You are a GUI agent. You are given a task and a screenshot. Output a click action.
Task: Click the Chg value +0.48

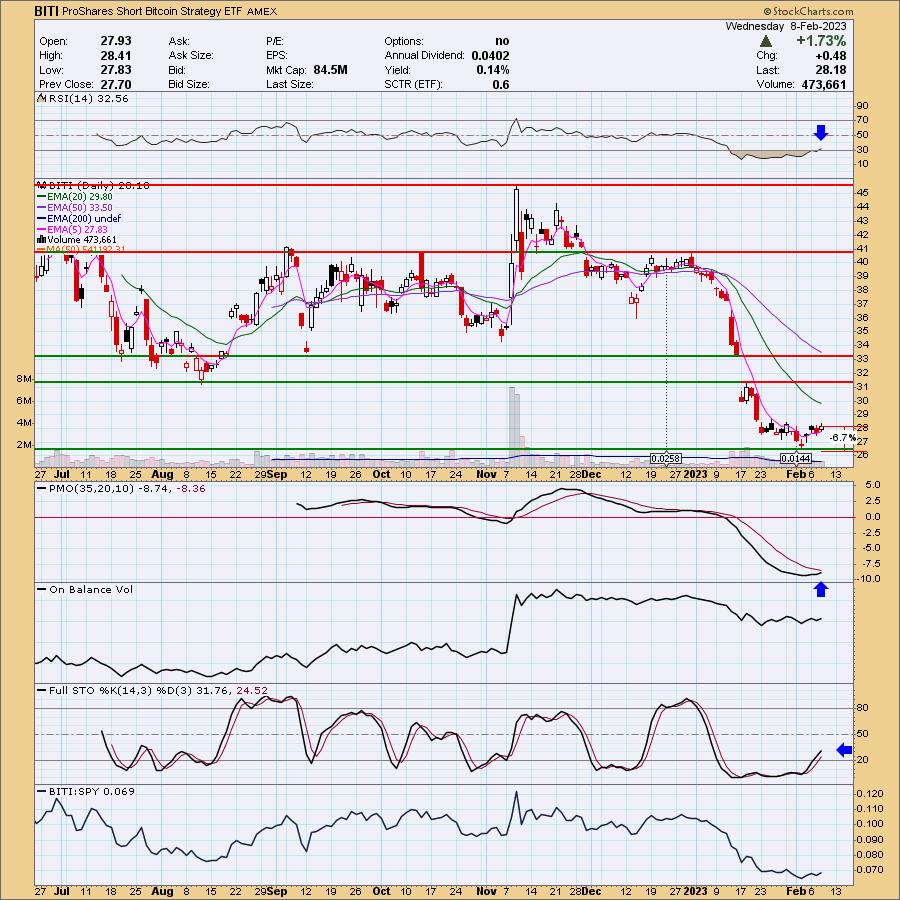[x=831, y=56]
